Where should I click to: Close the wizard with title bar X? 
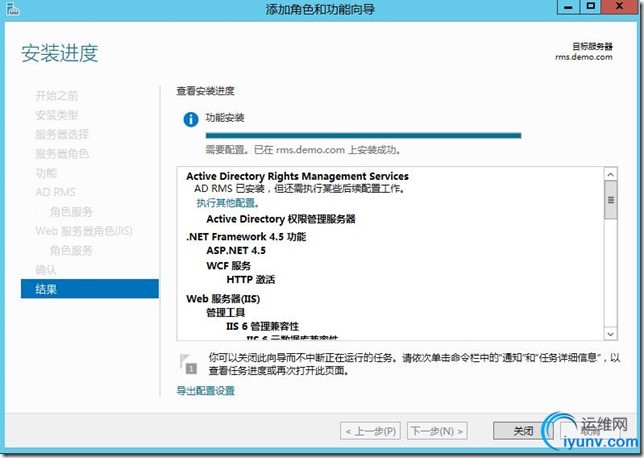click(620, 7)
